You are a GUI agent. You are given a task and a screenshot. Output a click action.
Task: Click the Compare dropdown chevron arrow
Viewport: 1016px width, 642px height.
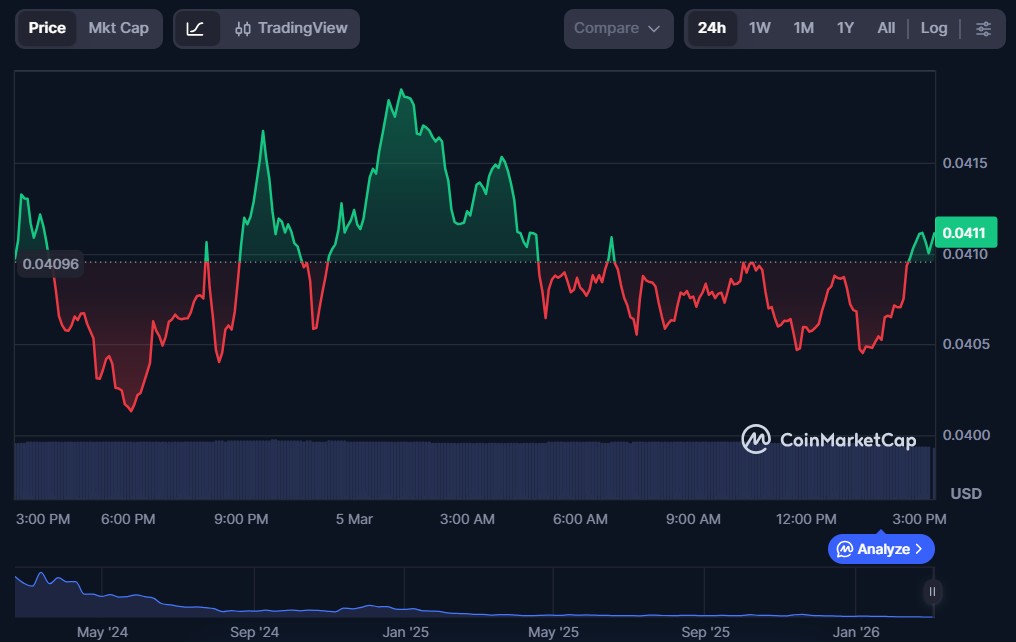click(655, 29)
